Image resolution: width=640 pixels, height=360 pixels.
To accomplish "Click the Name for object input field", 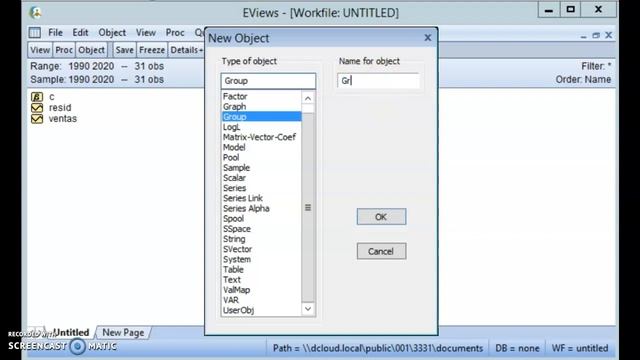I will [378, 81].
